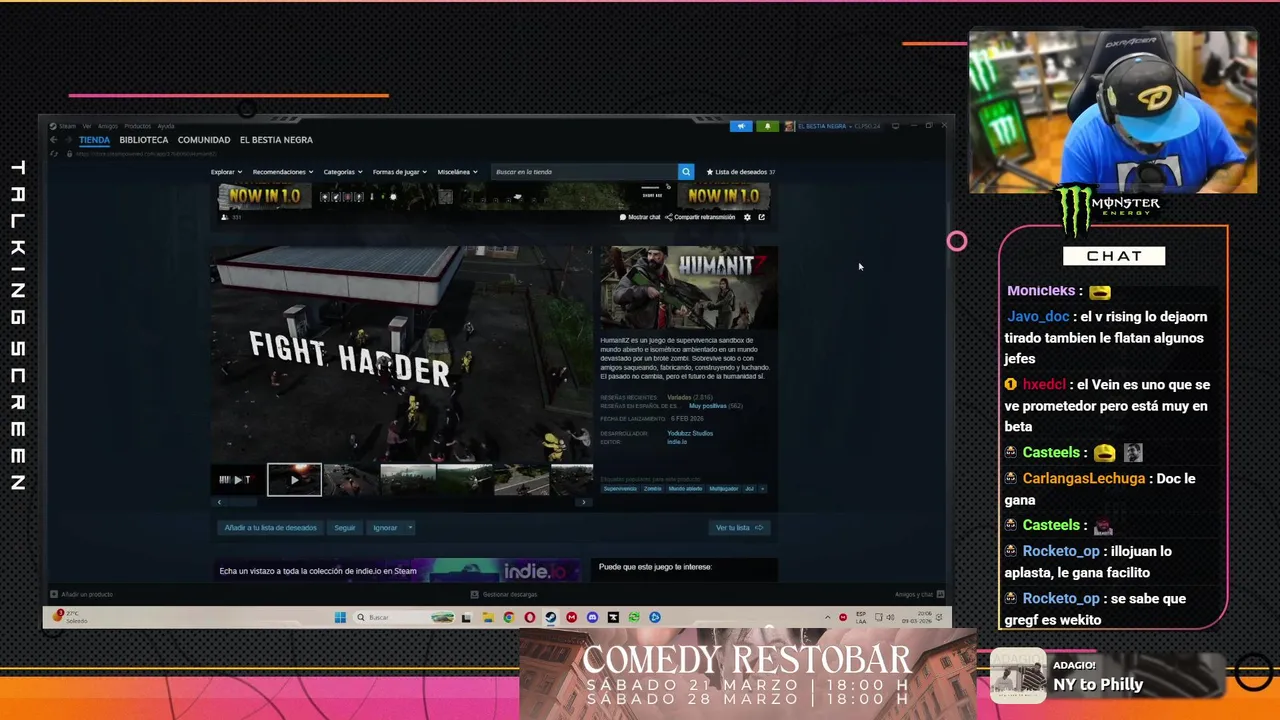Switch to the BIBLIOTECA tab

(x=144, y=140)
